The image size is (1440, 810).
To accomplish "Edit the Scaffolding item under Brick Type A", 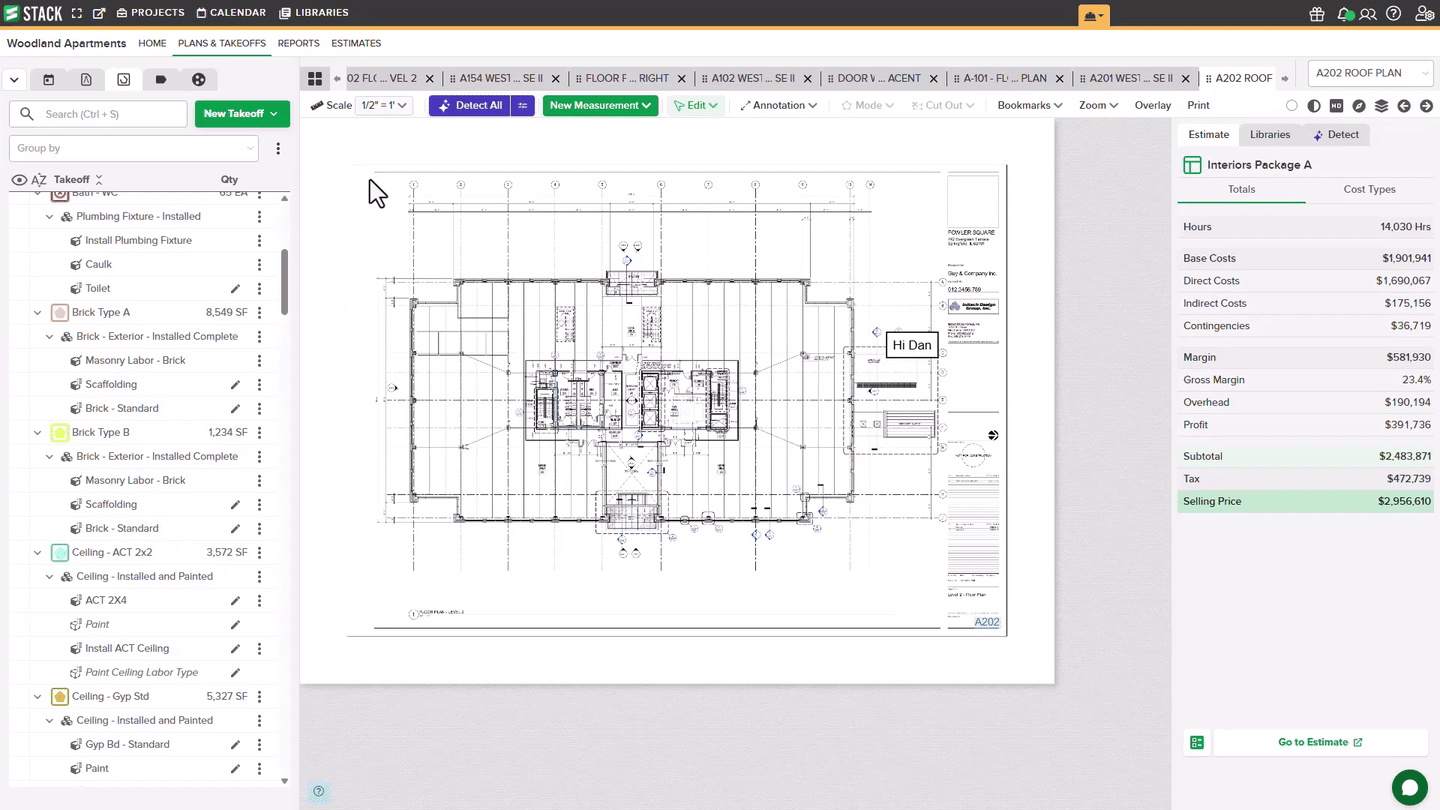I will point(236,384).
